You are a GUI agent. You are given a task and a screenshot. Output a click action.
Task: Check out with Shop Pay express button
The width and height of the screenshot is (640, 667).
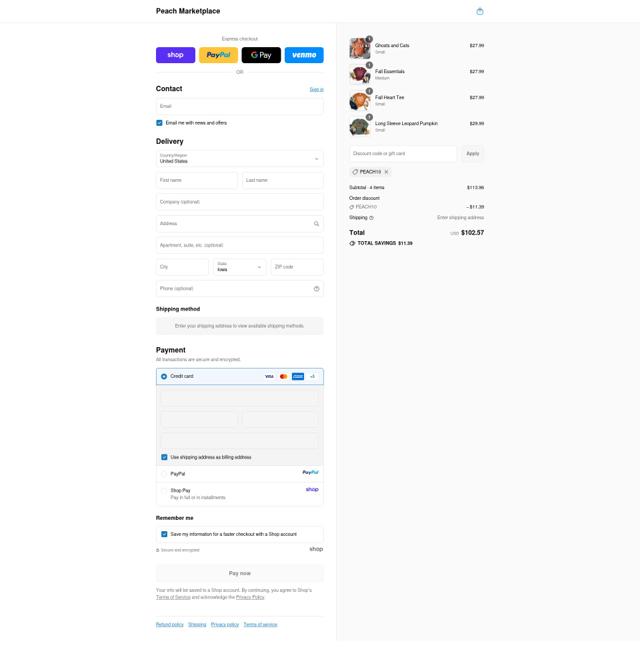175,55
